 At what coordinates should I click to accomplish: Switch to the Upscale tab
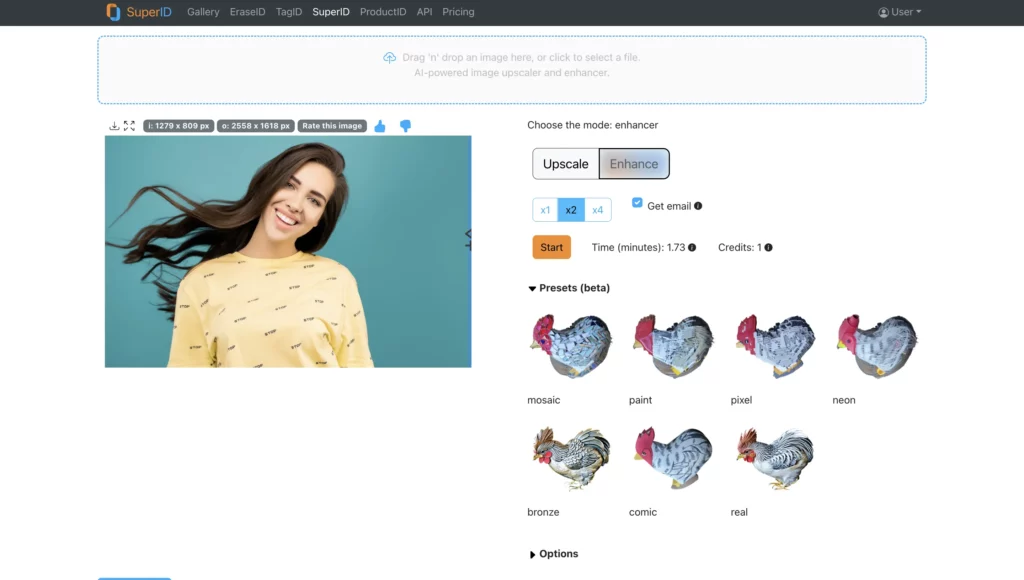[x=566, y=163]
